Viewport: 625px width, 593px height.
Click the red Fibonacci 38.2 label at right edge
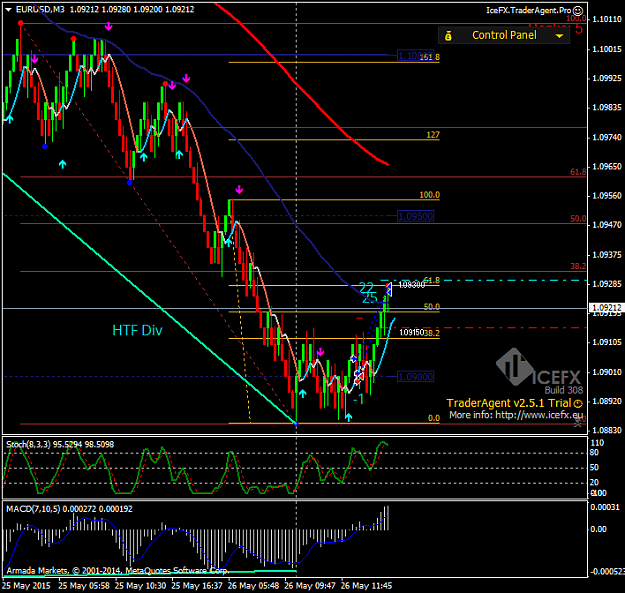[x=578, y=266]
